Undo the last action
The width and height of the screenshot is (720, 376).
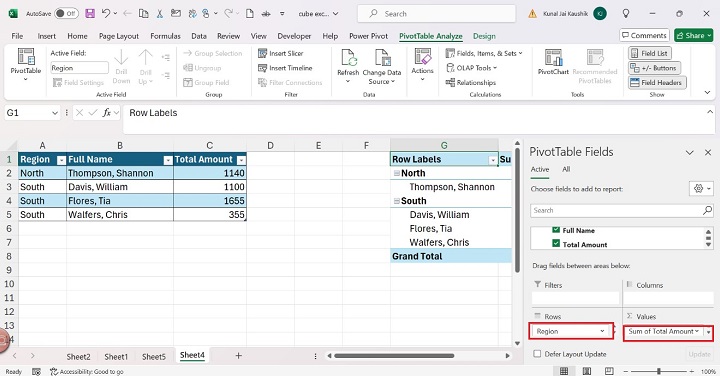[x=106, y=13]
